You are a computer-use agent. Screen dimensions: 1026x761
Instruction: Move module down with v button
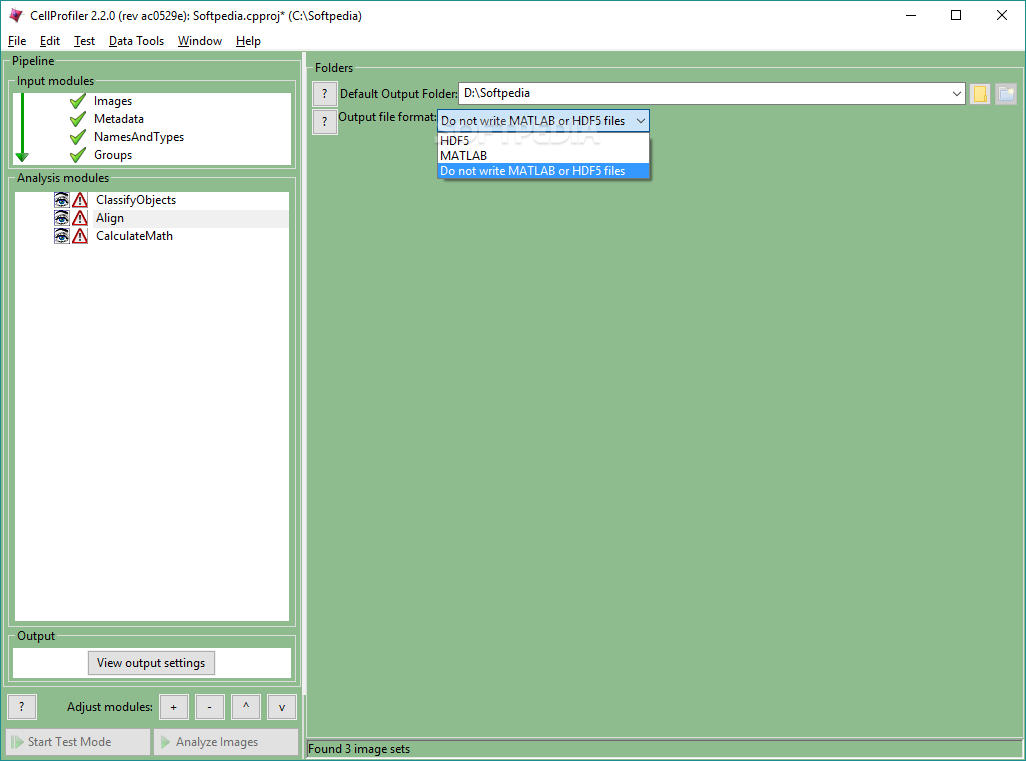pyautogui.click(x=282, y=707)
